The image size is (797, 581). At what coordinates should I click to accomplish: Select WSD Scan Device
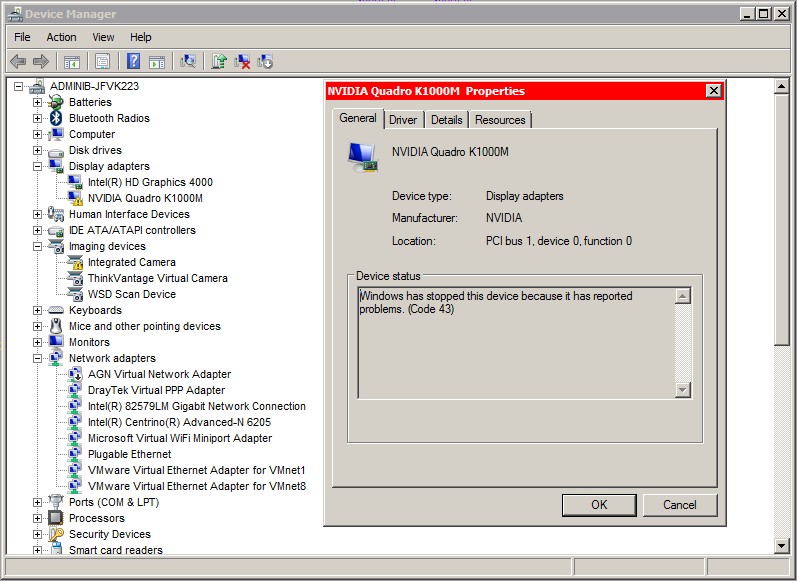(132, 294)
